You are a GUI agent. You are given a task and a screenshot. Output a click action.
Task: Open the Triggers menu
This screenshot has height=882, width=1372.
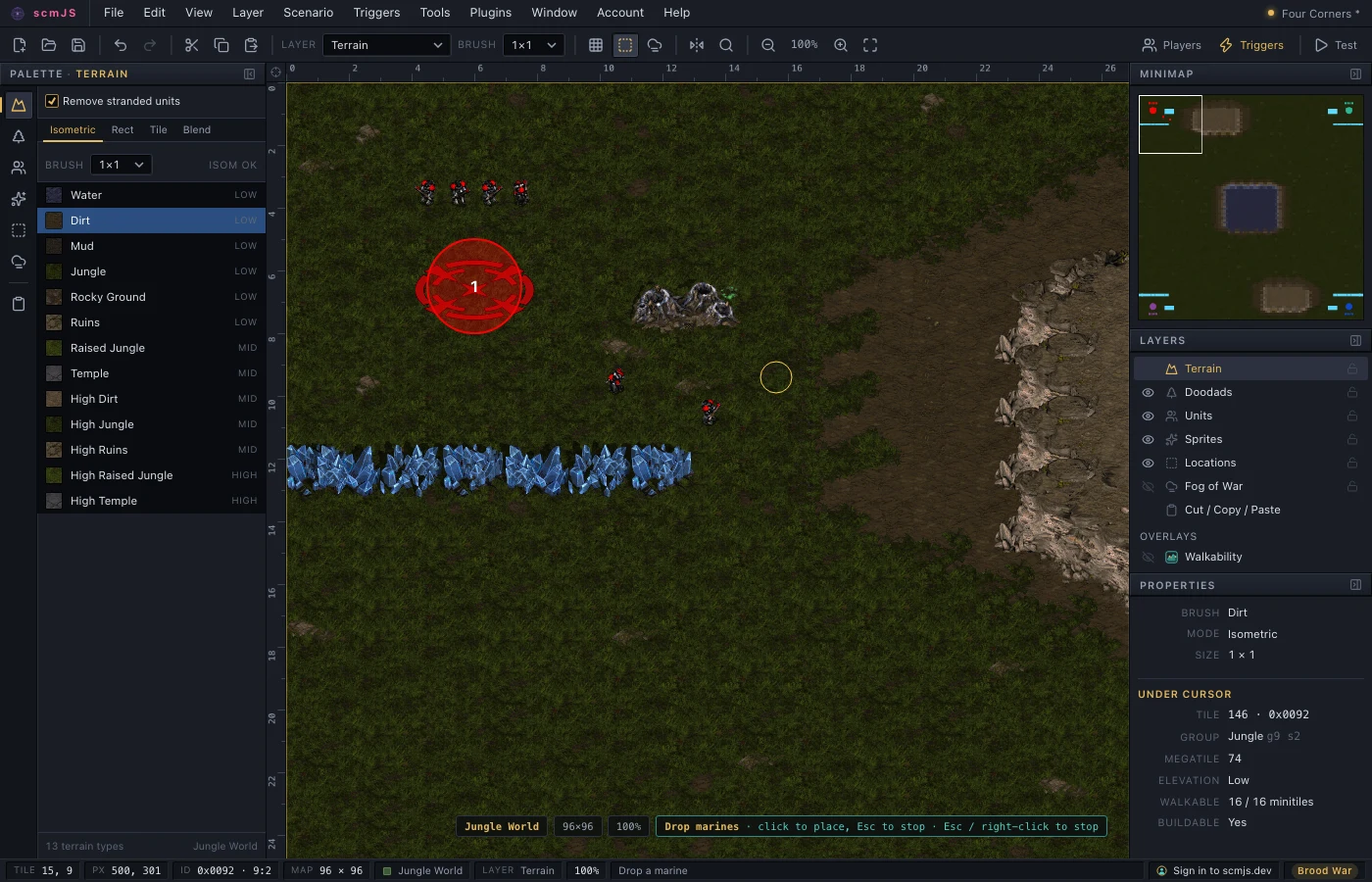tap(376, 13)
